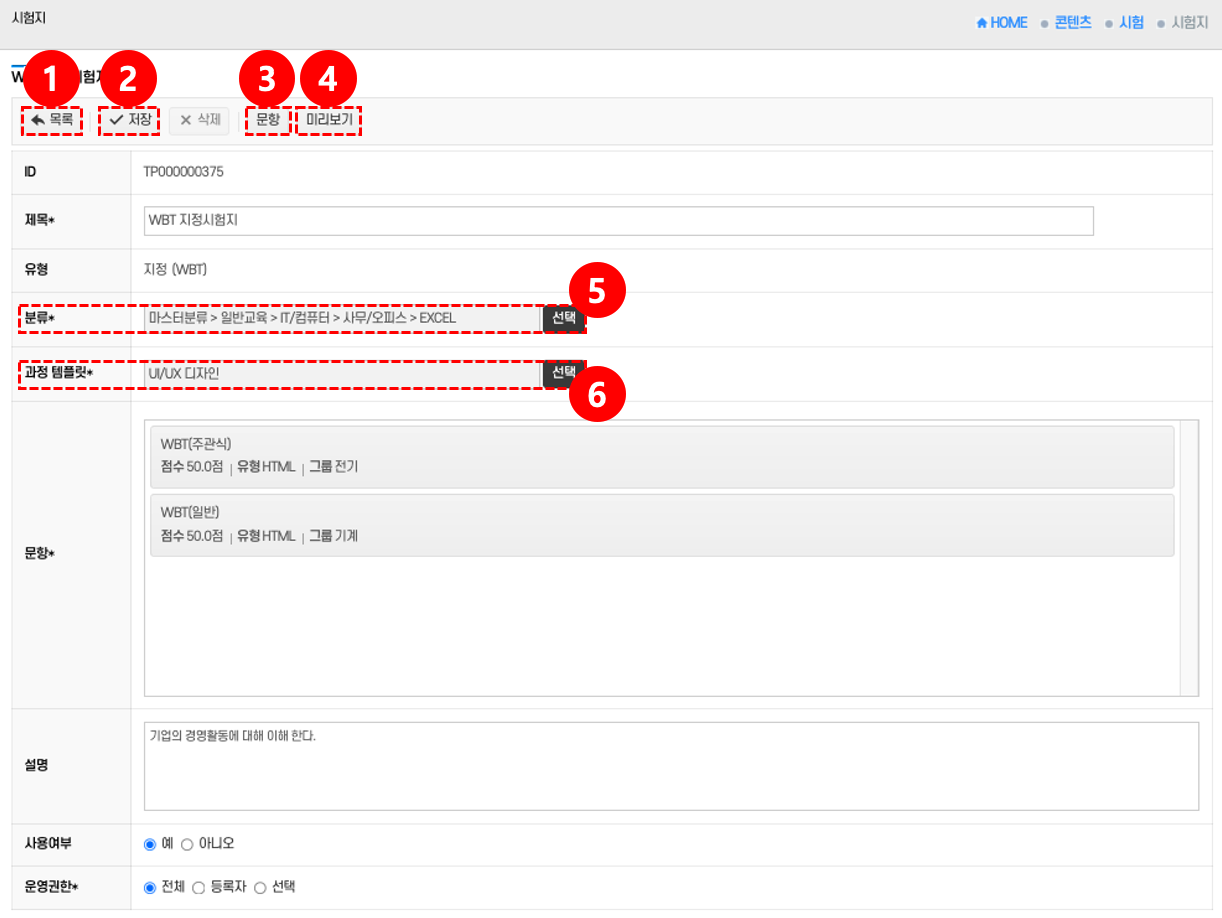Click 선택 button next to 분류 field
Viewport: 1222px width, 918px height.
click(x=563, y=318)
